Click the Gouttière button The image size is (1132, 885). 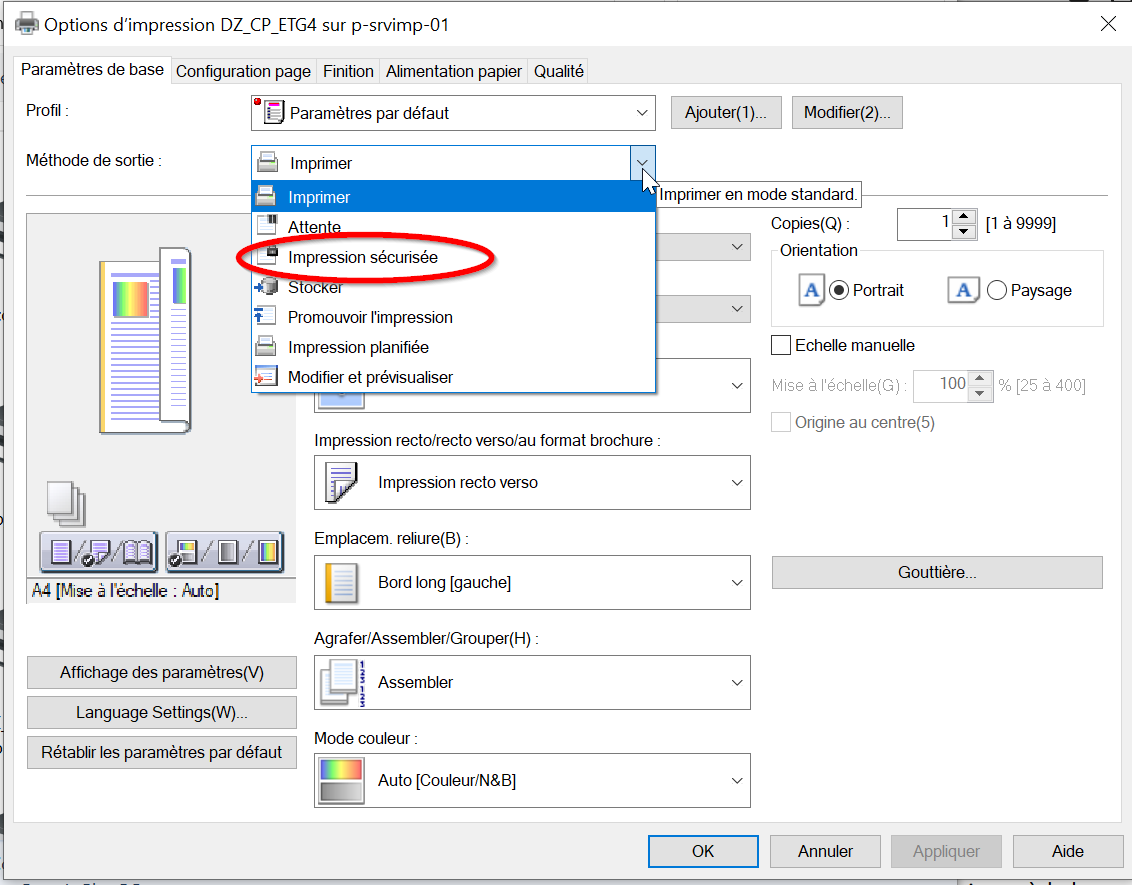coord(937,572)
